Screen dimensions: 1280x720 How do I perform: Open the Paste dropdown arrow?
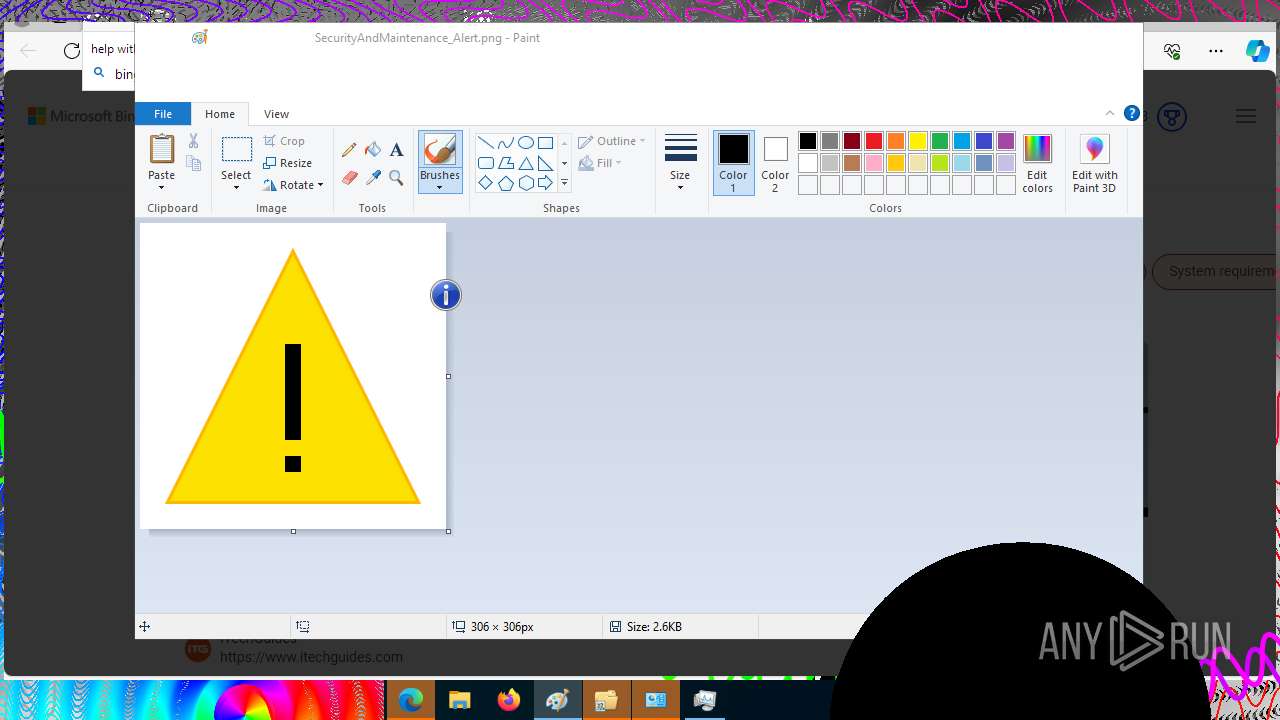tap(161, 188)
